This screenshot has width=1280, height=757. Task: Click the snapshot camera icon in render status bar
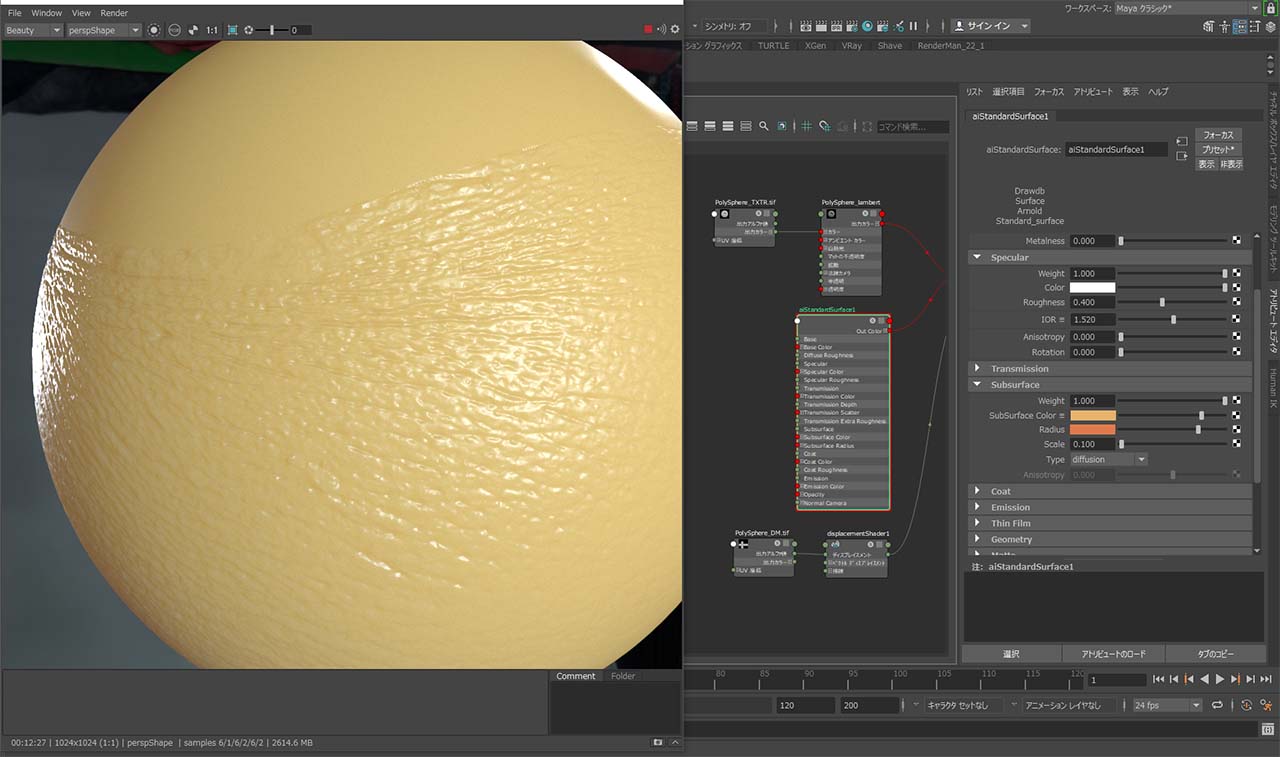coord(658,743)
